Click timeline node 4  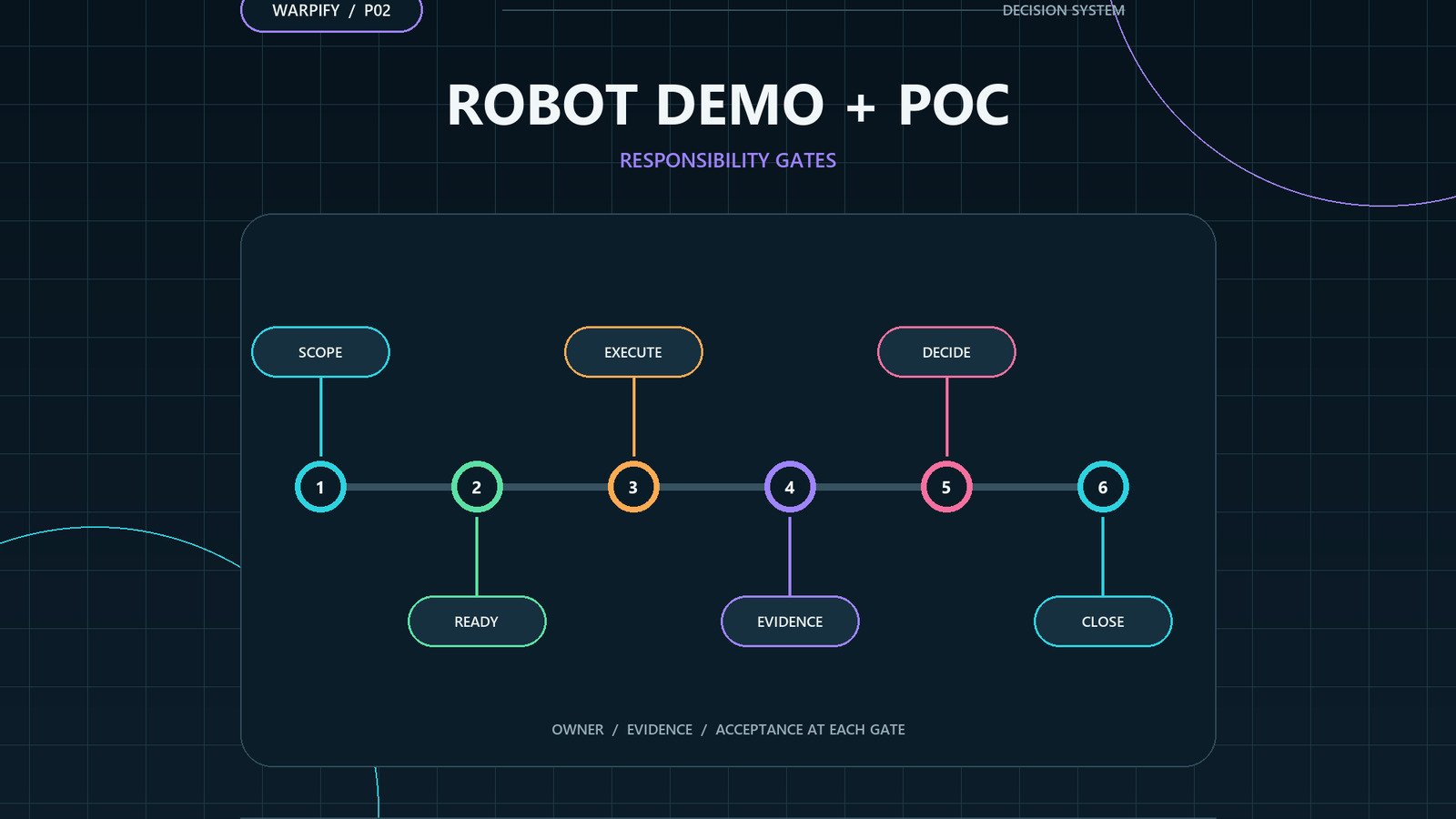point(790,487)
